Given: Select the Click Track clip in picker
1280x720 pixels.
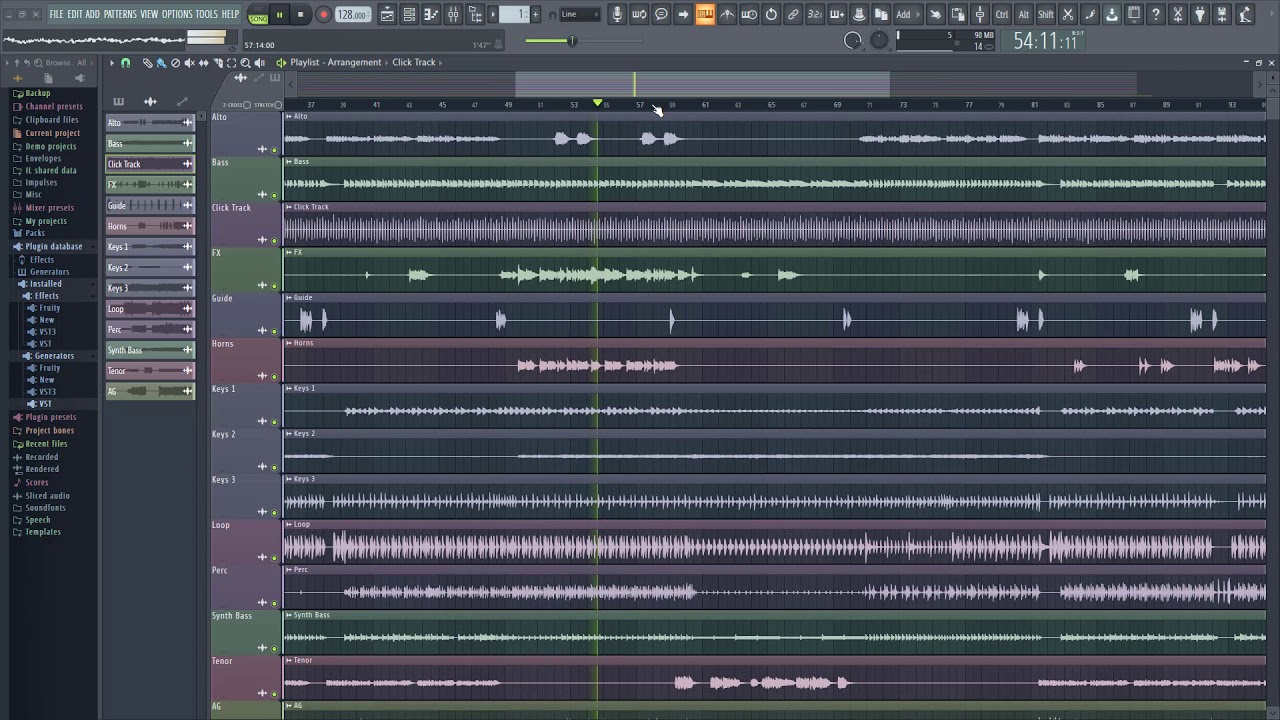Looking at the screenshot, I should 150,164.
